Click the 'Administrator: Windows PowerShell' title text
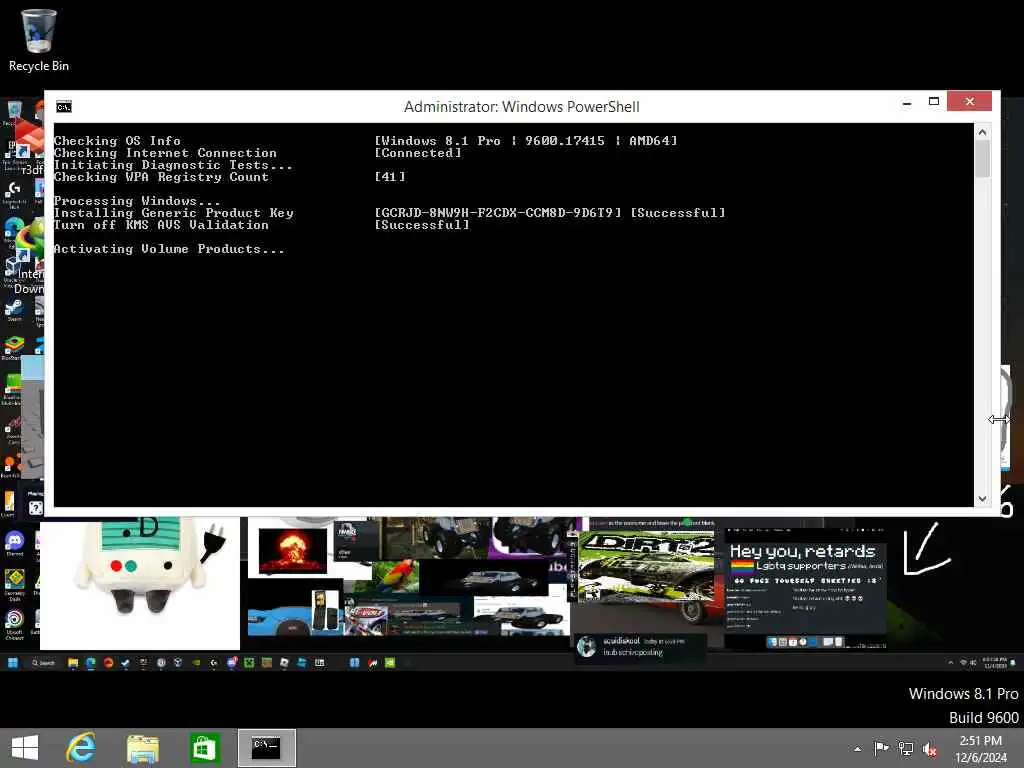1024x768 pixels. (521, 106)
